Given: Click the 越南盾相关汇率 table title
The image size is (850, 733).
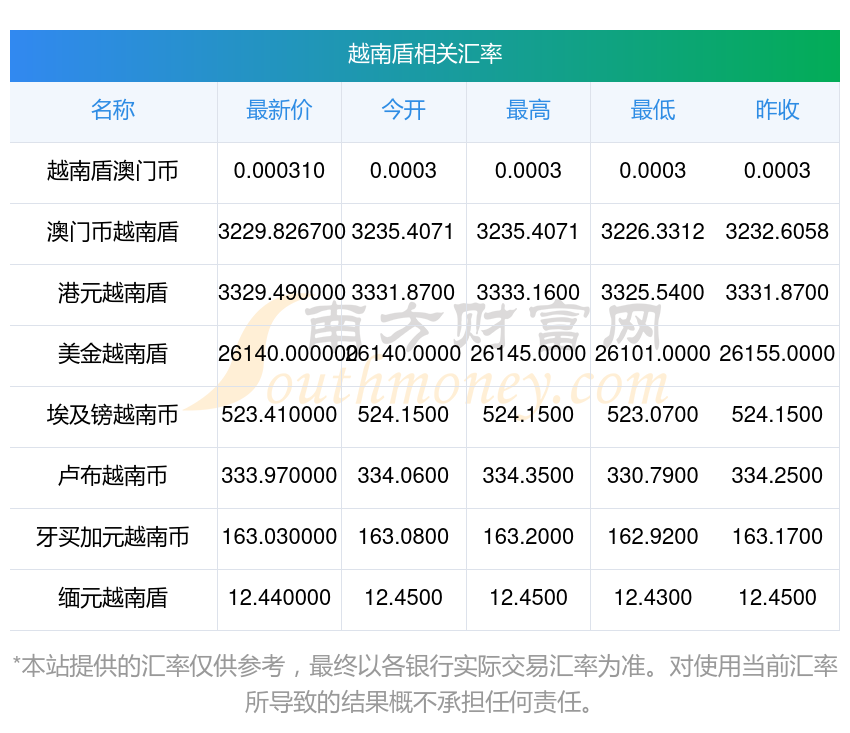Looking at the screenshot, I should (425, 54).
